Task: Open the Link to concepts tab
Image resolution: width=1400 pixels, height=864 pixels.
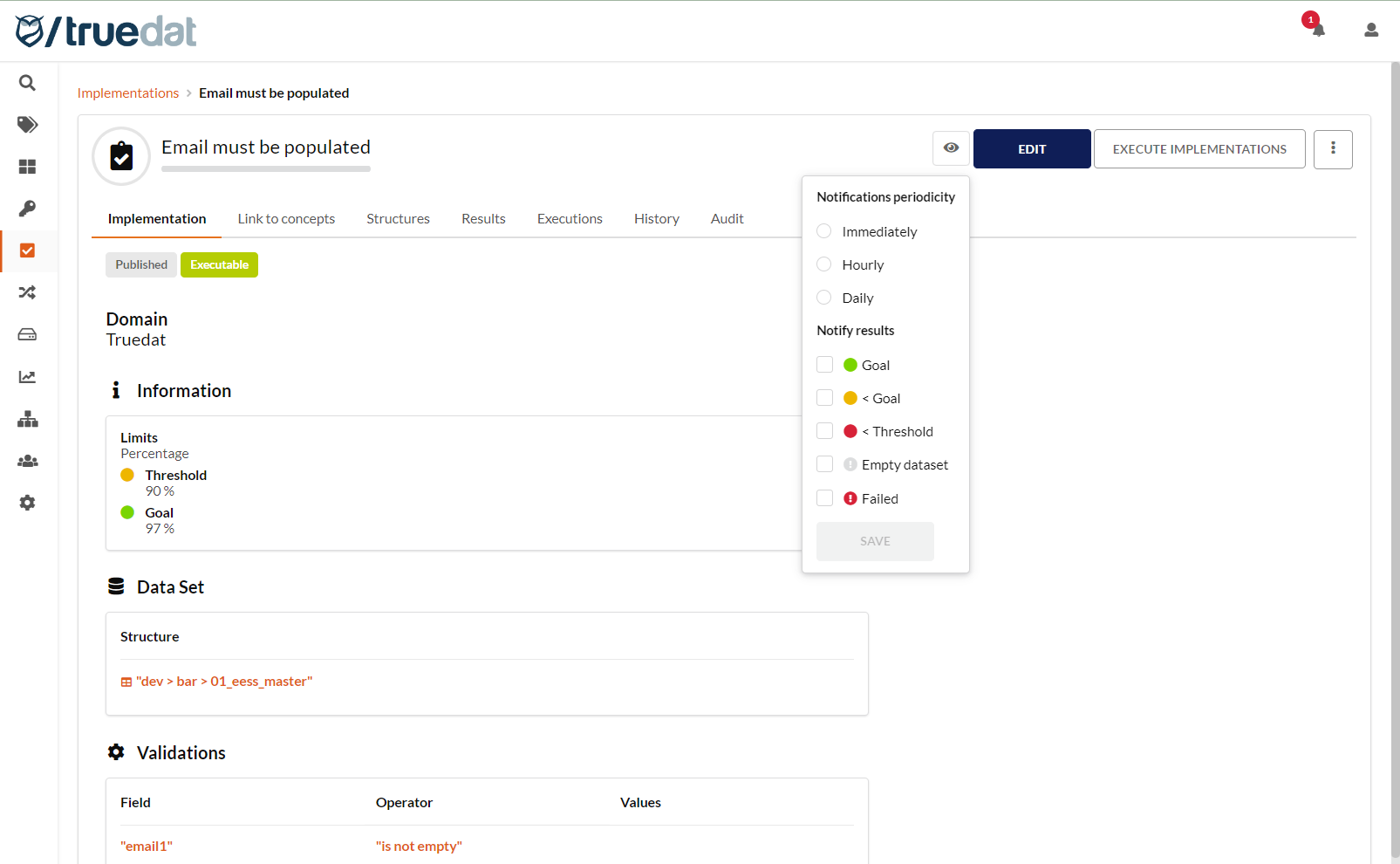Action: [286, 218]
